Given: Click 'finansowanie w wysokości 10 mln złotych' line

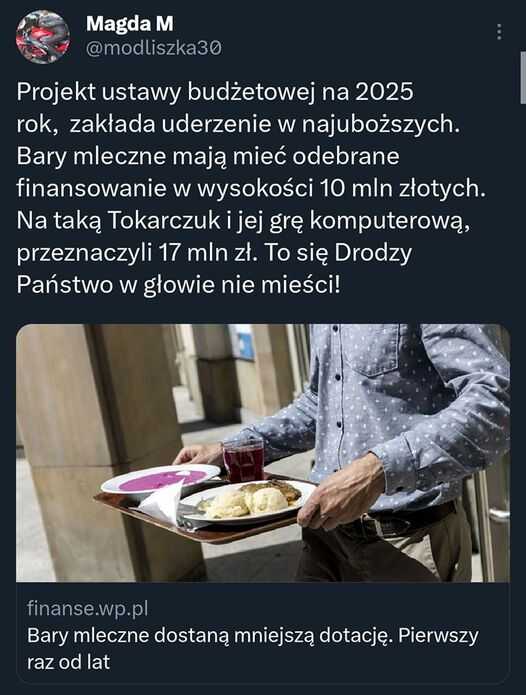Looking at the screenshot, I should click(251, 188).
